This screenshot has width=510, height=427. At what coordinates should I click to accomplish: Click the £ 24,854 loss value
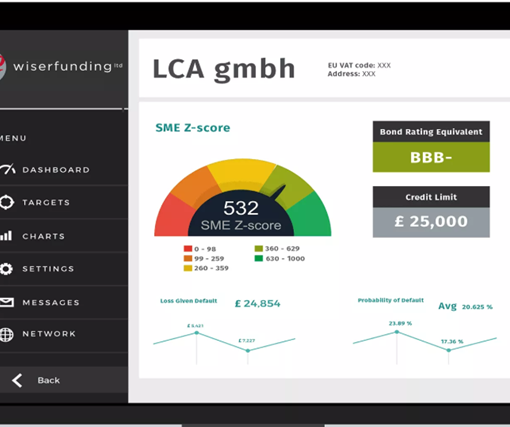point(258,304)
